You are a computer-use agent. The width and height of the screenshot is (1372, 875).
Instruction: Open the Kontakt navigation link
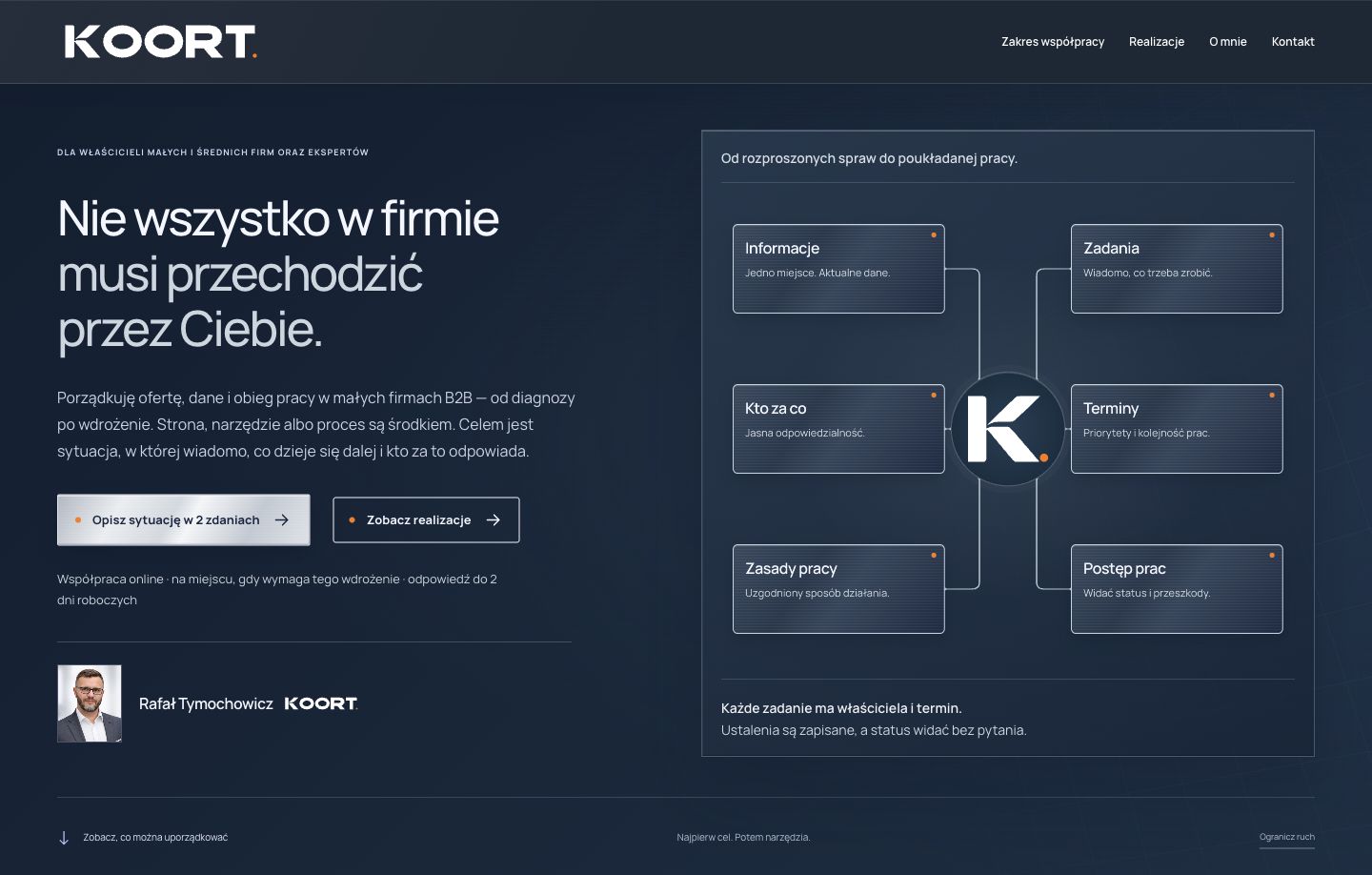(x=1293, y=42)
